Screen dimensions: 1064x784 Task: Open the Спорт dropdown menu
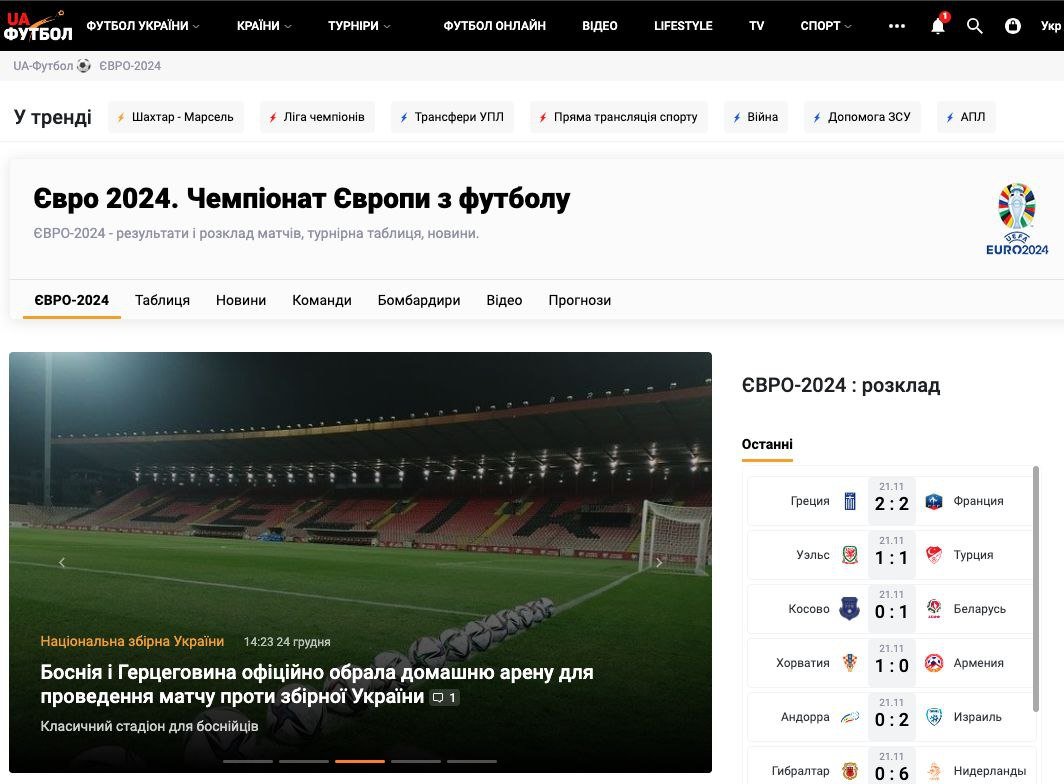tap(826, 26)
